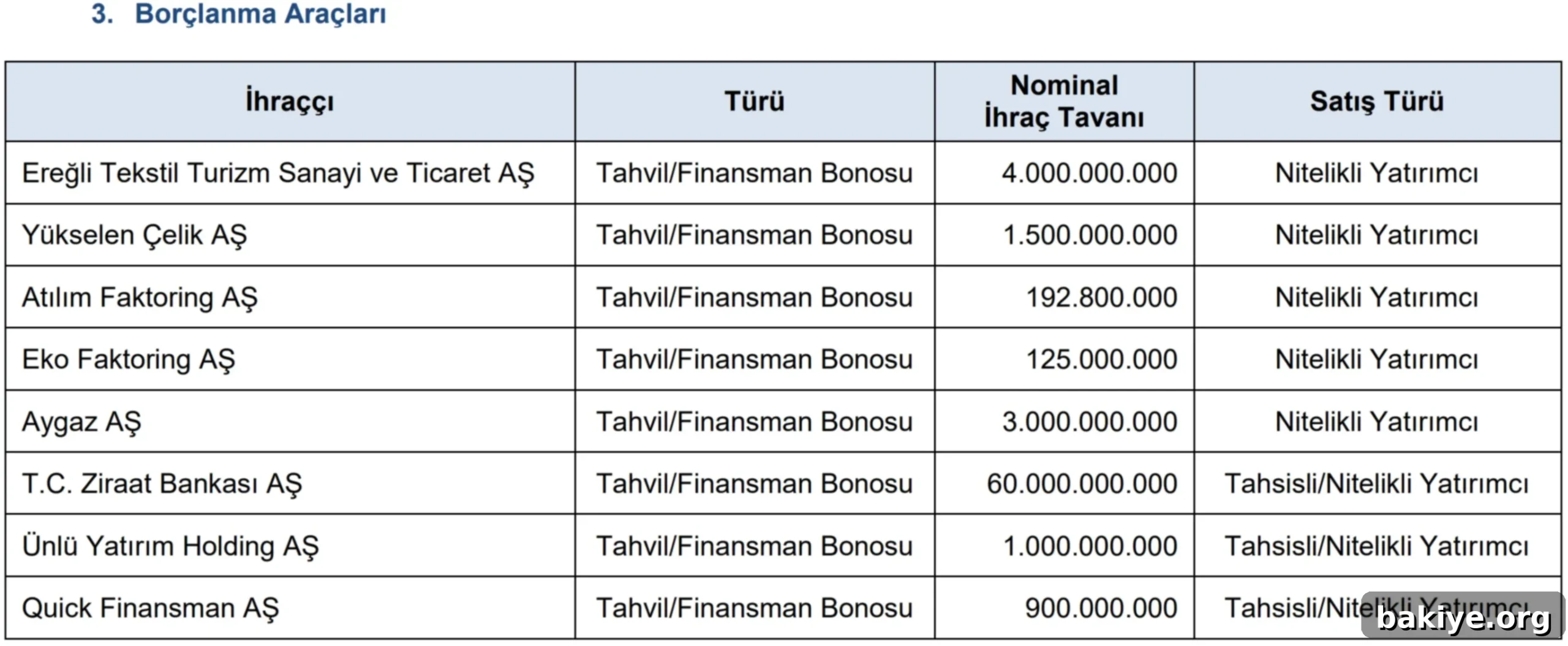Click the 60.000.000.000 nominal value cell

(1065, 484)
